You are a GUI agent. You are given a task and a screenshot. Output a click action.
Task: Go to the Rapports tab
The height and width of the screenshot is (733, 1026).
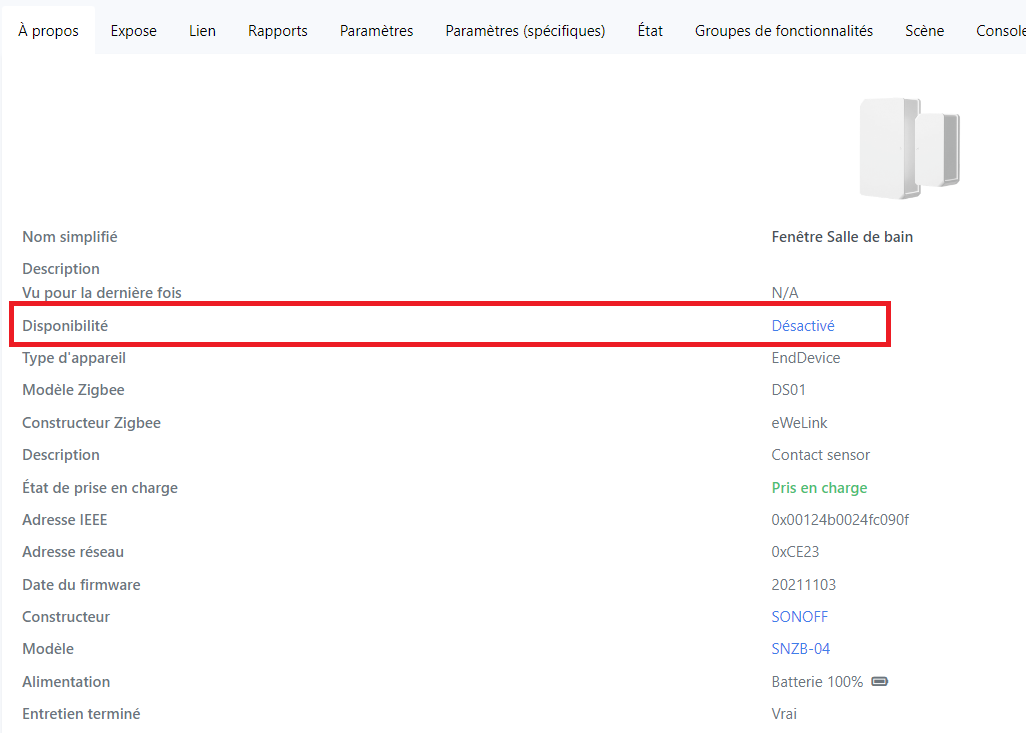(278, 31)
